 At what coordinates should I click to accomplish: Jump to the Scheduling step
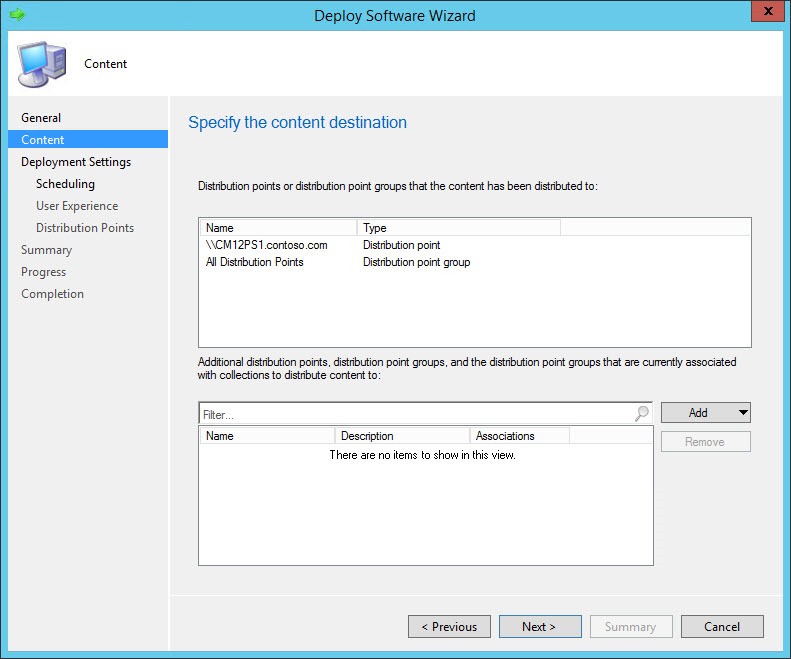(65, 184)
